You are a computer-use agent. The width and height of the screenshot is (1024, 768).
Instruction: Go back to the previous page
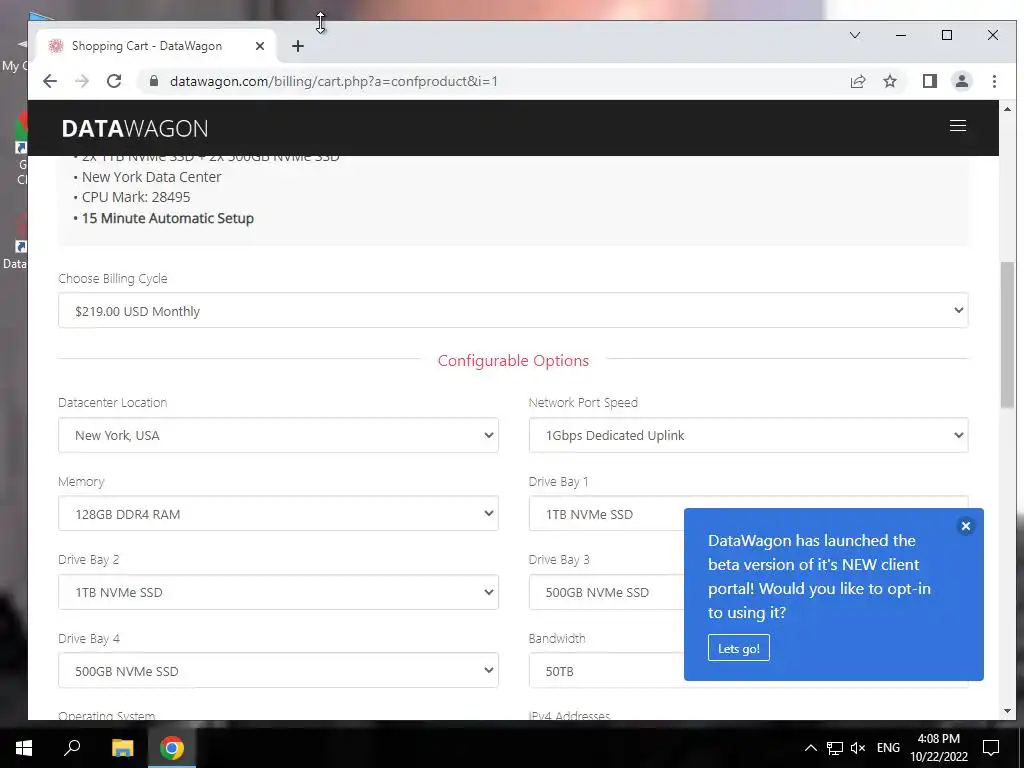50,81
